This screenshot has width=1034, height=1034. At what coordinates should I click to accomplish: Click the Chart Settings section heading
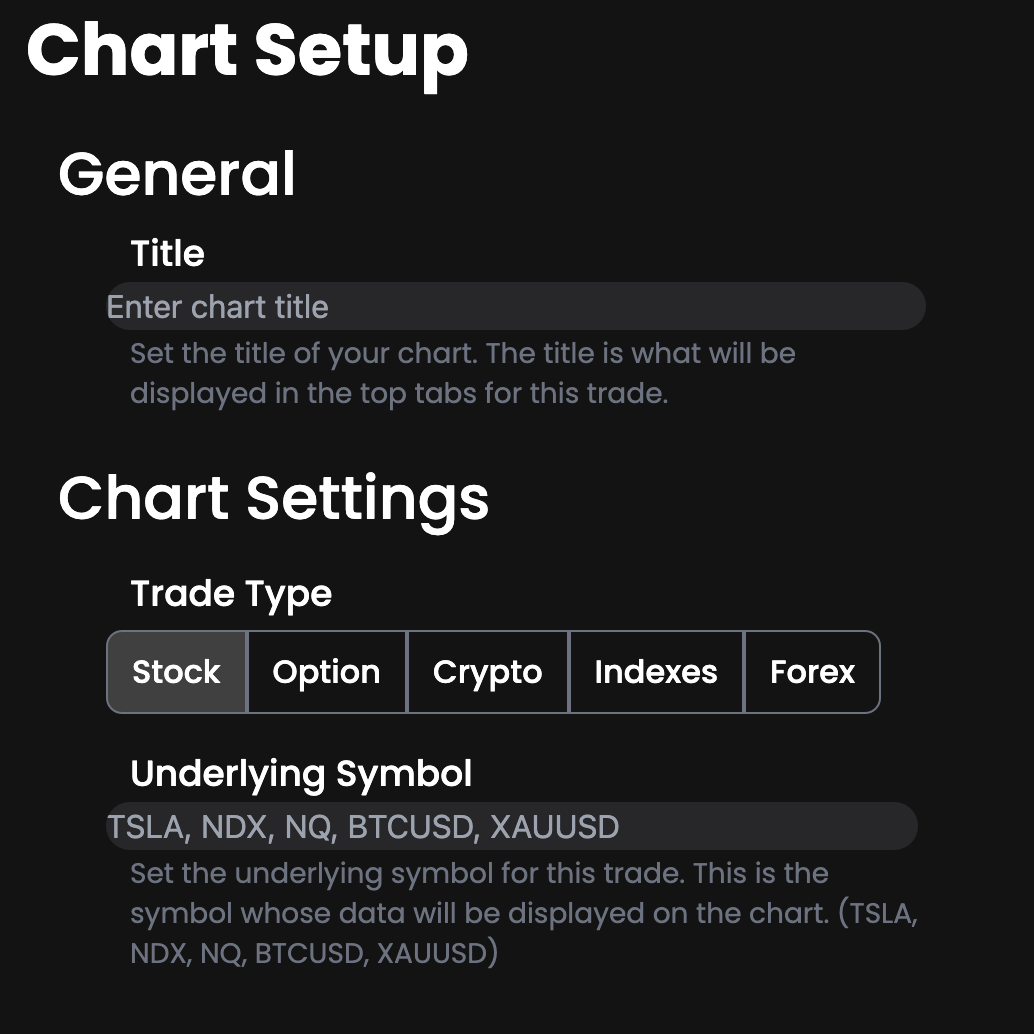click(273, 498)
